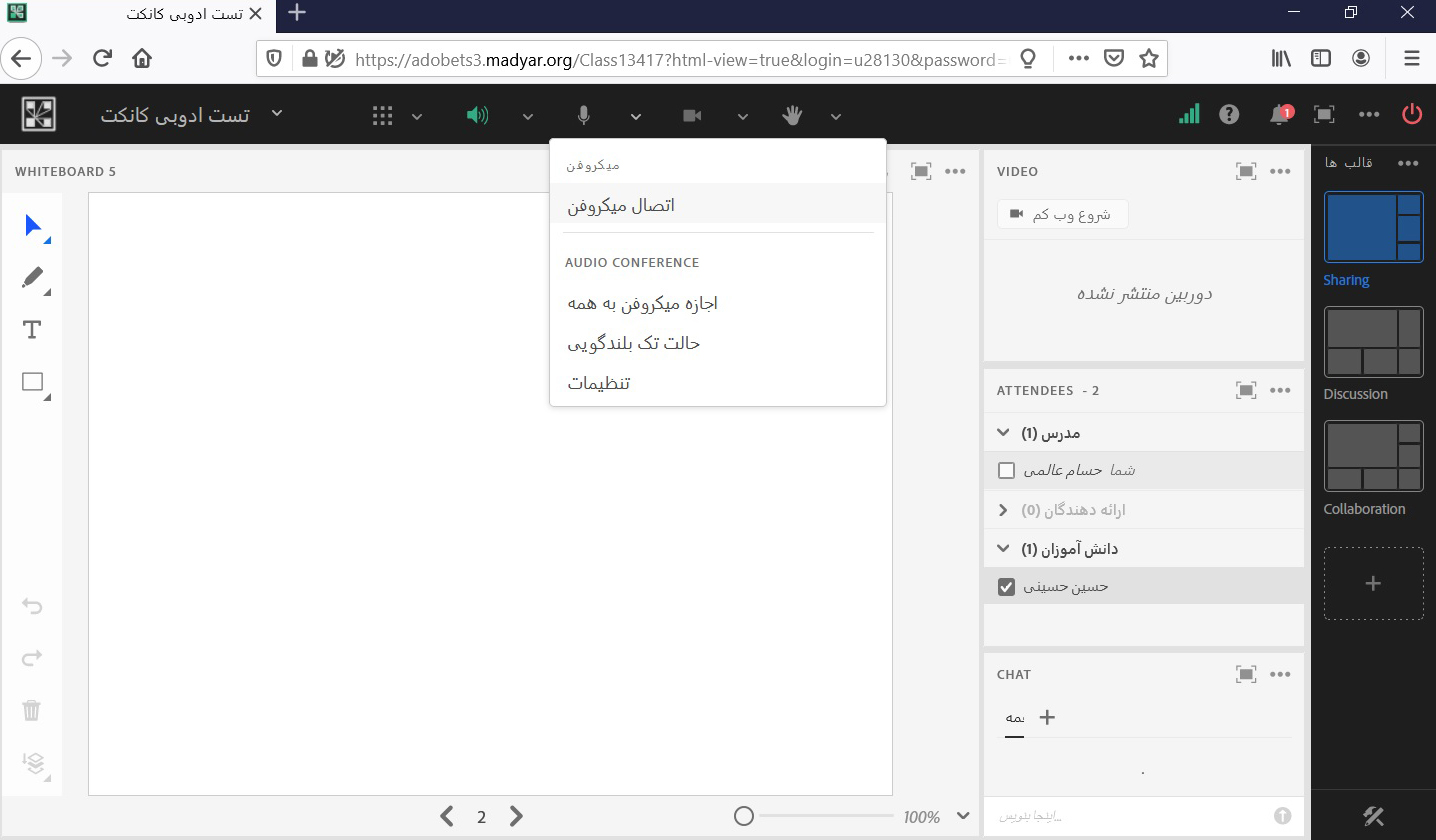Viewport: 1436px width, 840px height.
Task: Click the Adobe Connect logo icon
Action: [39, 115]
